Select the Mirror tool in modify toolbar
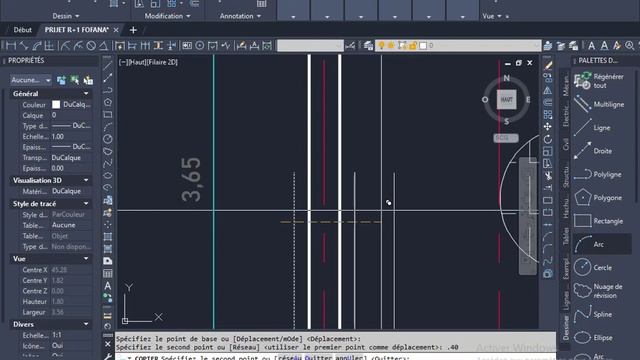This screenshot has height=360, width=640. click(x=548, y=90)
